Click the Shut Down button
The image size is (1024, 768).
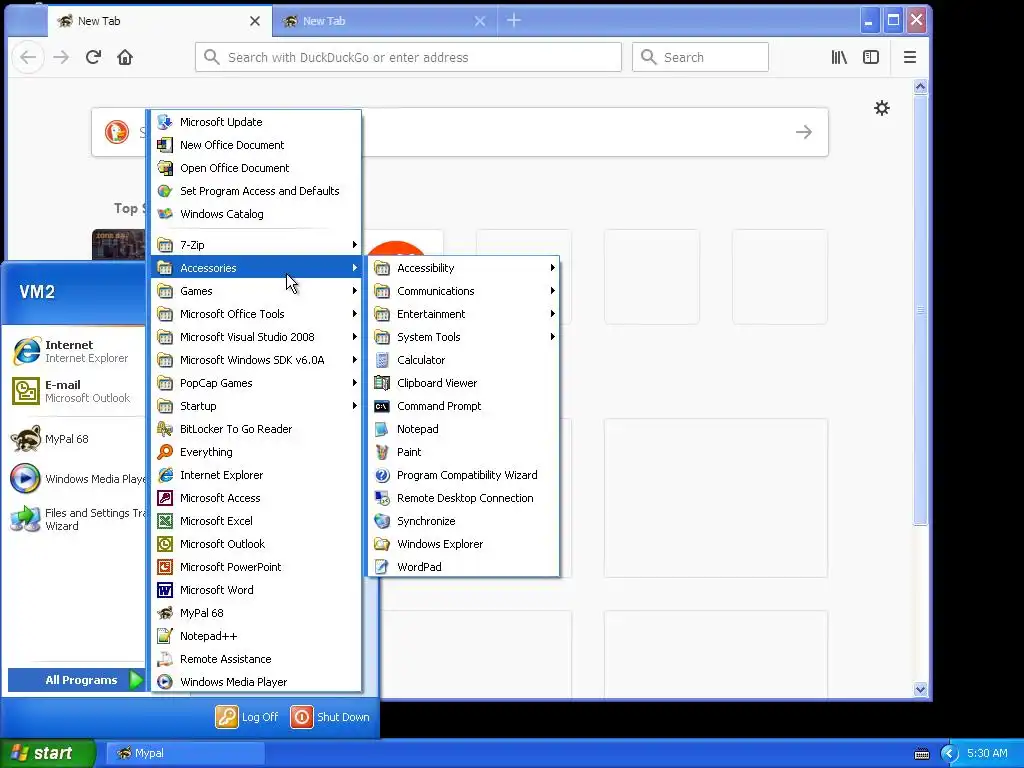coord(330,717)
